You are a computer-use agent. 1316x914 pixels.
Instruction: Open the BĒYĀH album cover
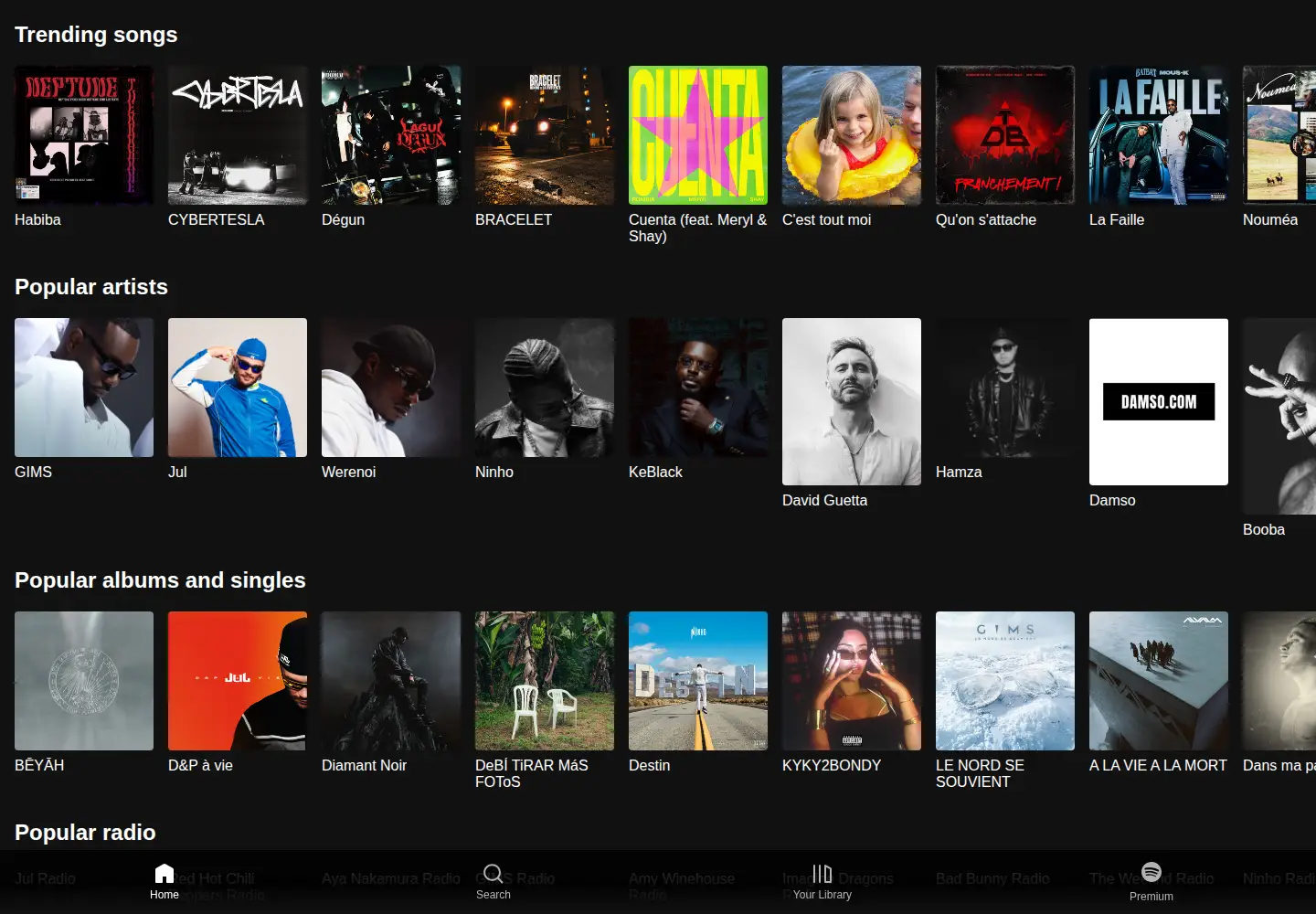click(84, 681)
